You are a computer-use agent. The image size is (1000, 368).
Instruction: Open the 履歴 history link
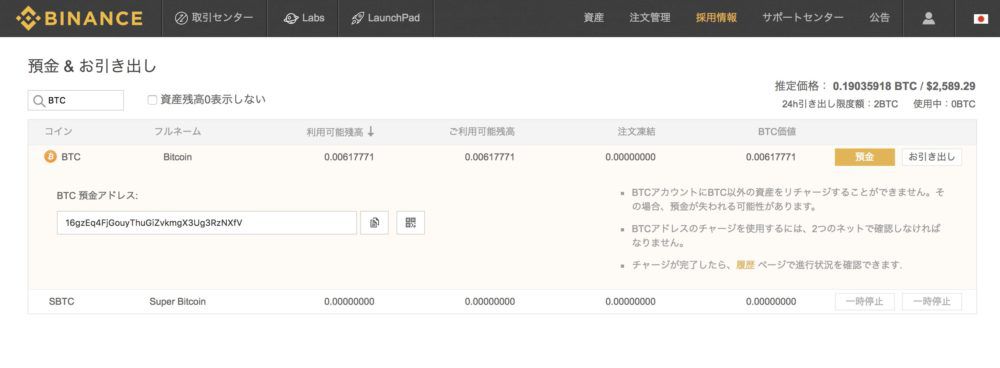point(745,265)
